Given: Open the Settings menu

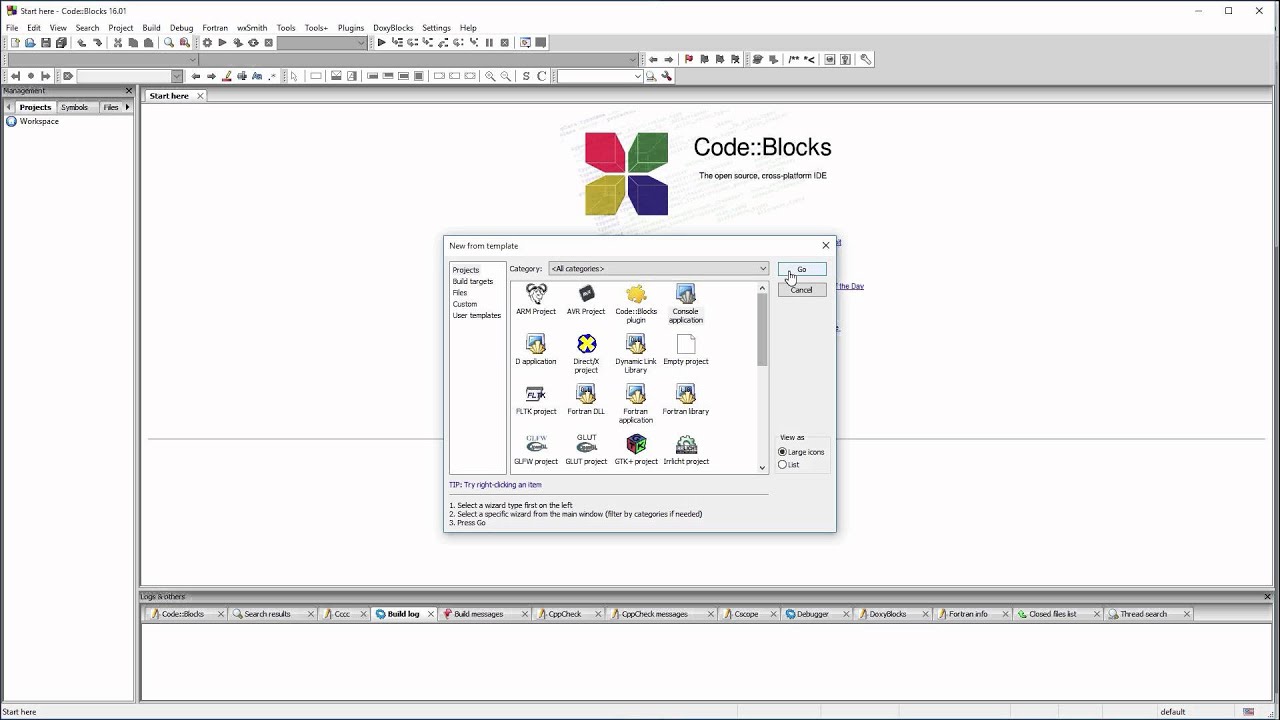Looking at the screenshot, I should coord(436,28).
